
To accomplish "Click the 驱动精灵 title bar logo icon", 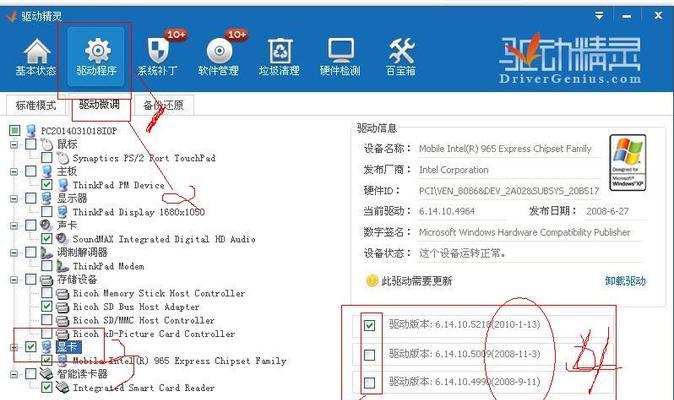I will pos(12,16).
